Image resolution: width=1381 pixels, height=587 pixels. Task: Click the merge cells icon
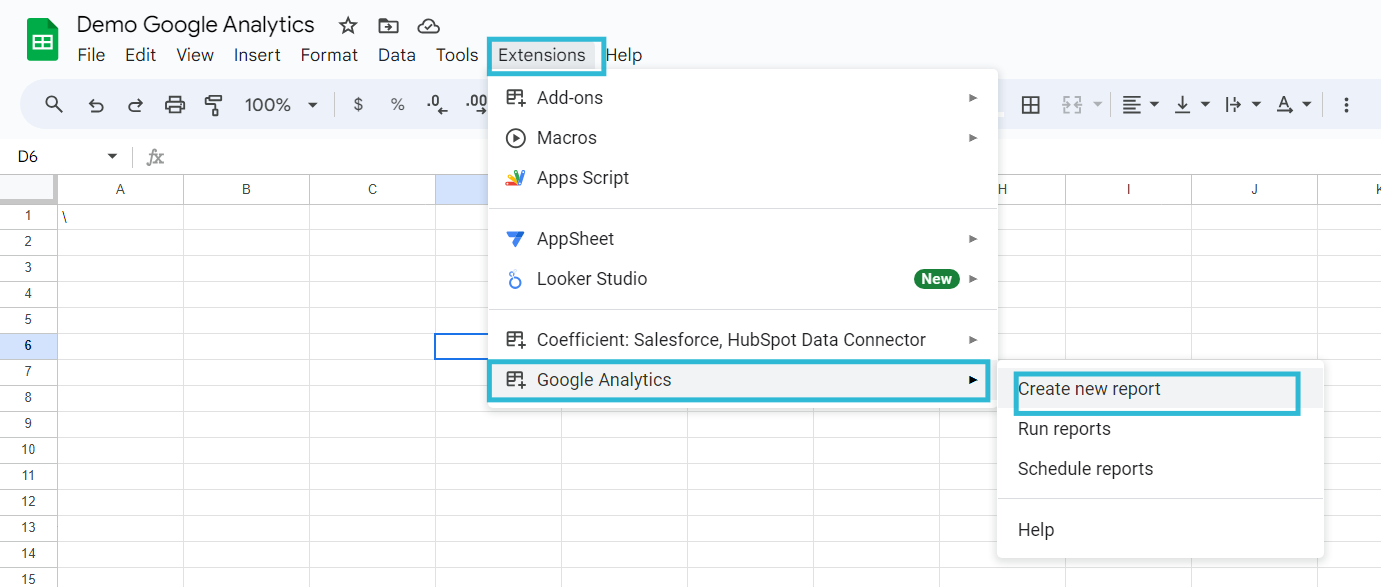point(1072,104)
